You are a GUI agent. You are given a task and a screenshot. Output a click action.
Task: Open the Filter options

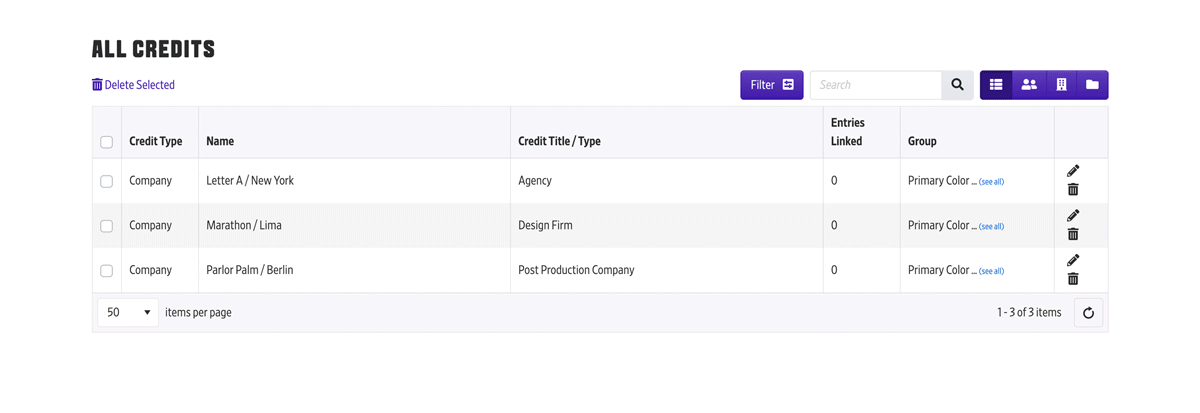(771, 85)
